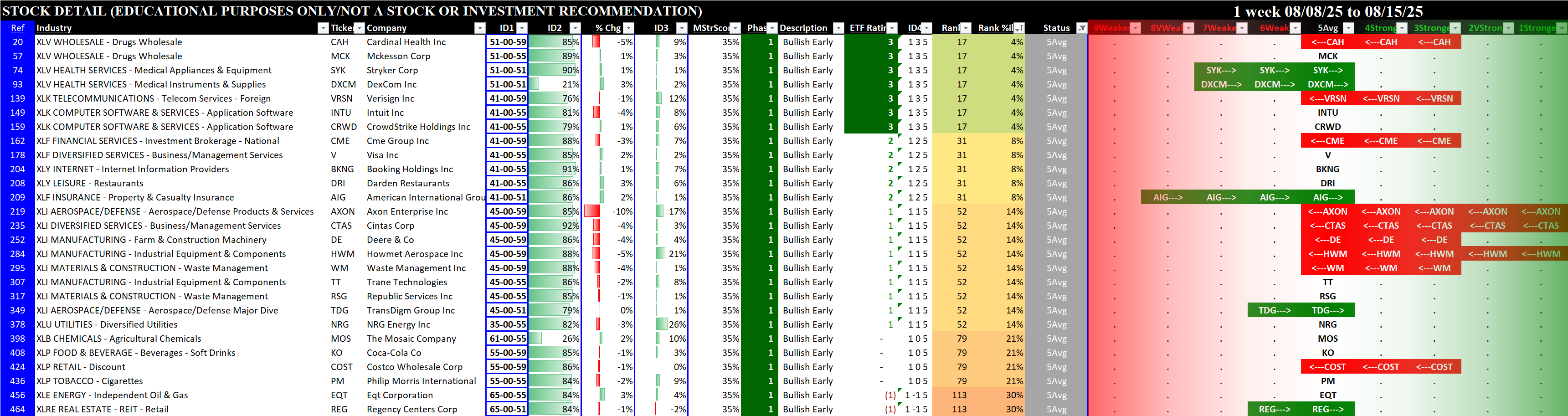The image size is (1568, 416).
Task: Select 'Regency Centers Corp' company cell
Action: (x=412, y=409)
